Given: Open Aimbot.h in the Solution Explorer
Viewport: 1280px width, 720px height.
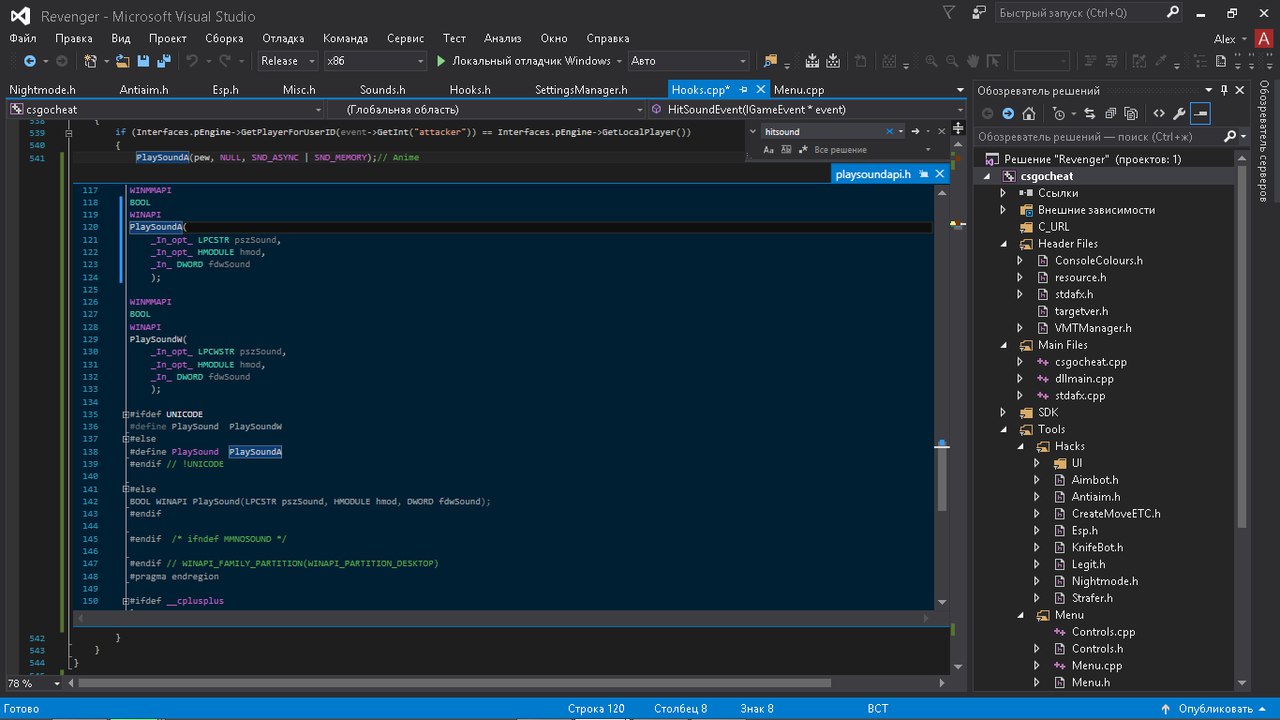Looking at the screenshot, I should [1095, 480].
